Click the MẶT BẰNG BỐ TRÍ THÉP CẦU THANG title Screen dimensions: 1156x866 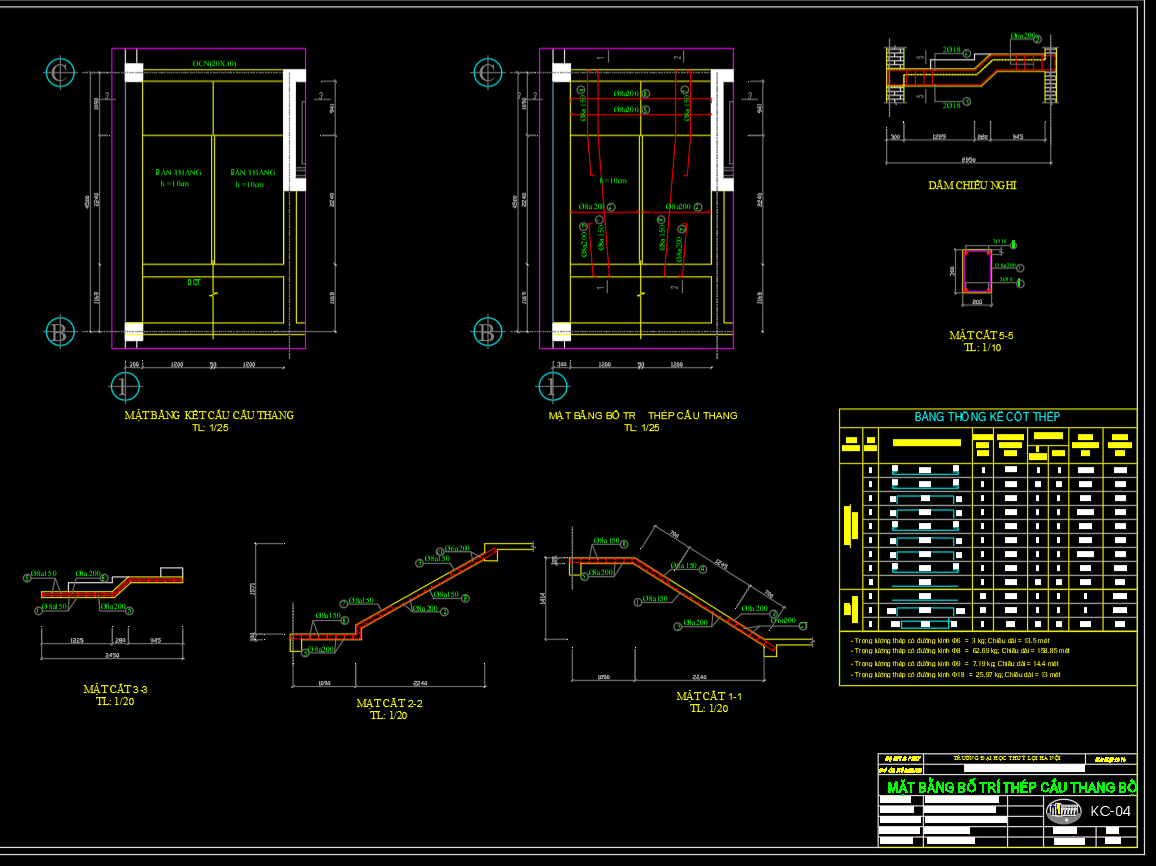point(642,415)
